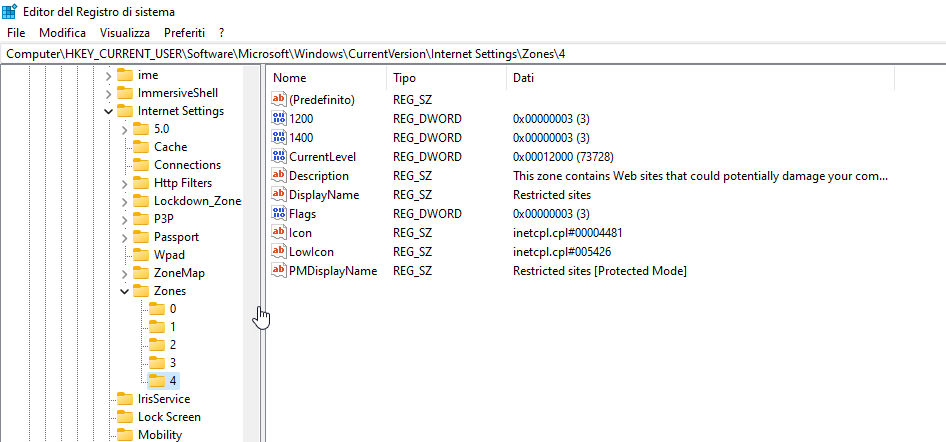
Task: Select the Description string value icon
Action: (279, 176)
